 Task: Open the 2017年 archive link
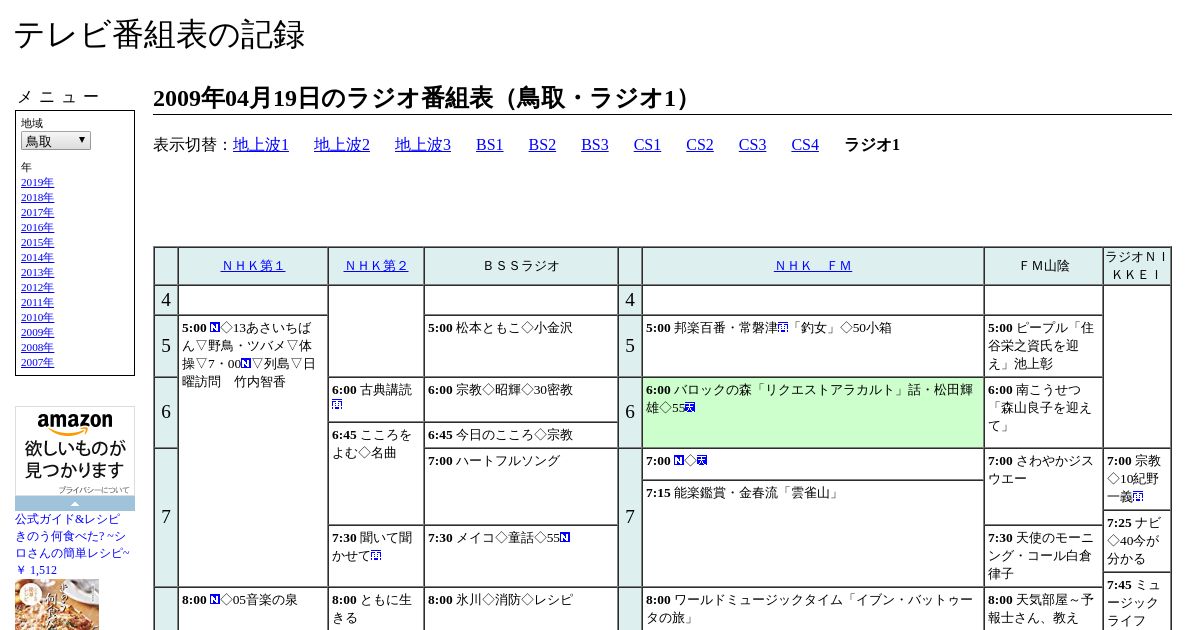(x=37, y=212)
